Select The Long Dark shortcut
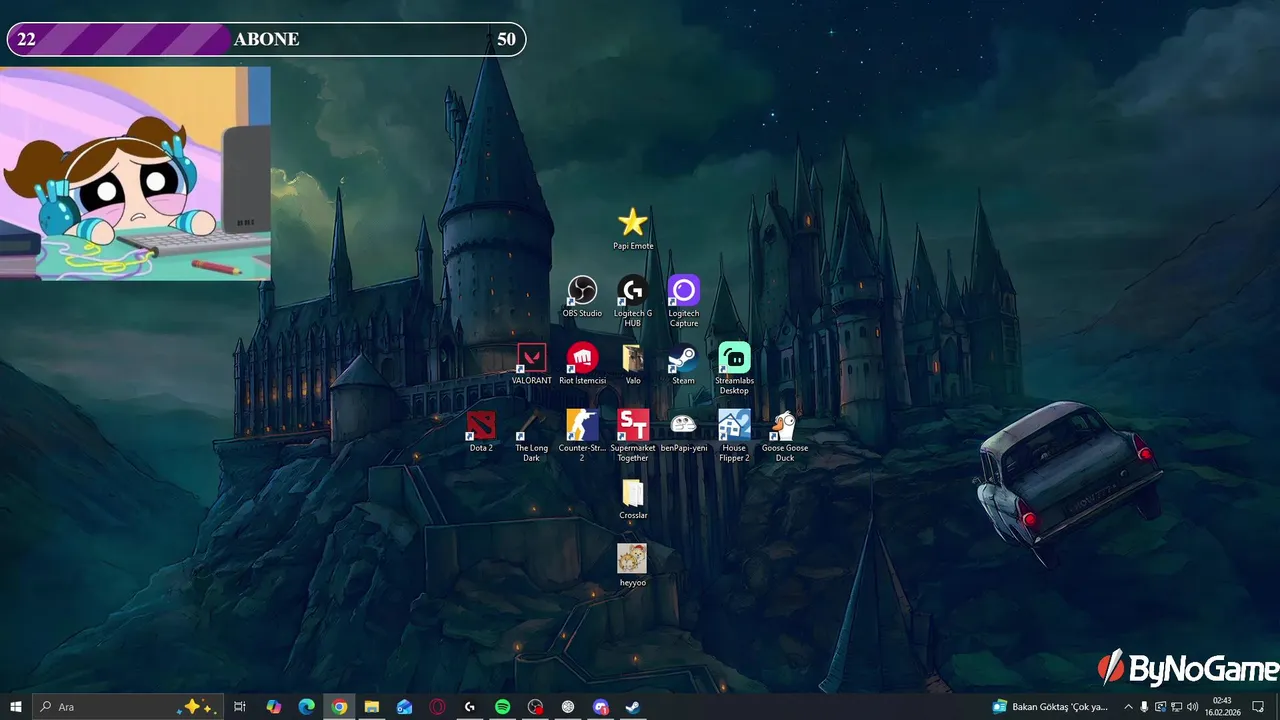Viewport: 1280px width, 720px height. pyautogui.click(x=531, y=435)
